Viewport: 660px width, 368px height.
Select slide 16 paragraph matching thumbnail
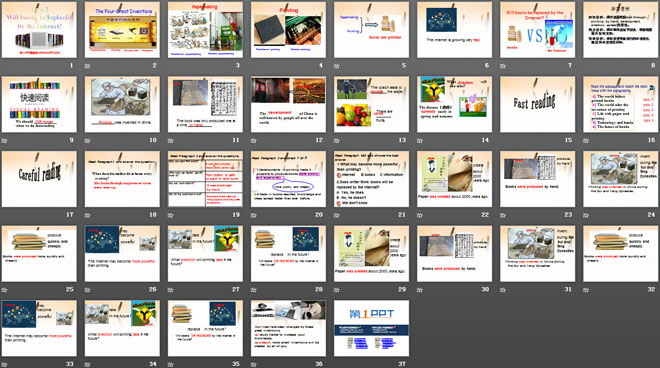[620, 104]
